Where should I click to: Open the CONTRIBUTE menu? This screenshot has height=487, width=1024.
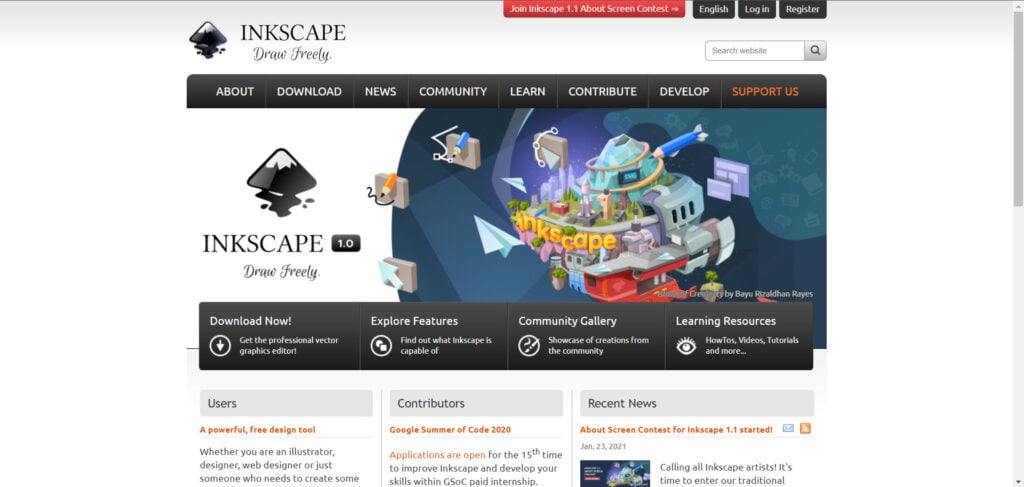602,91
